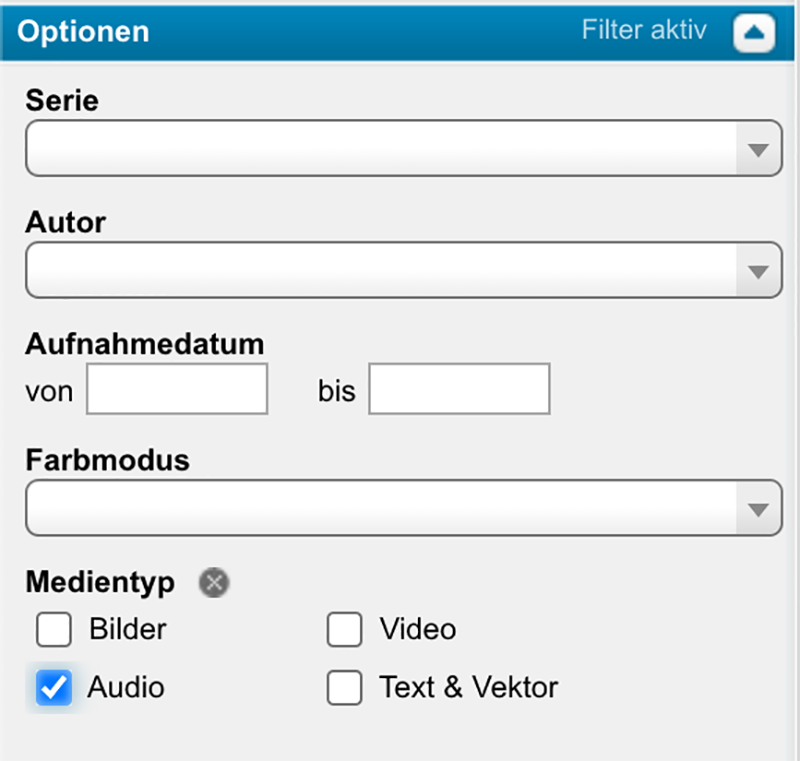Enable the Bilder media type checkbox
The image size is (800, 761).
(54, 630)
